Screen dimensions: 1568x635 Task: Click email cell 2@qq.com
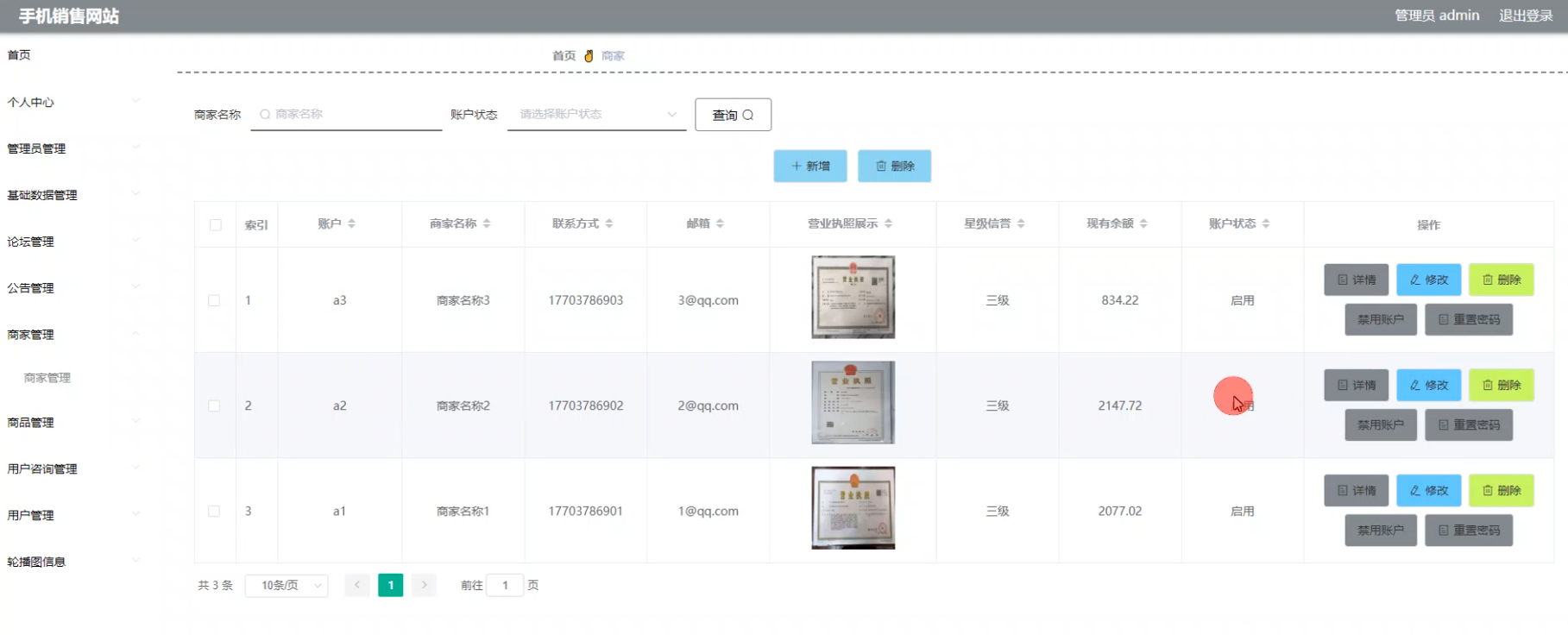pos(708,406)
